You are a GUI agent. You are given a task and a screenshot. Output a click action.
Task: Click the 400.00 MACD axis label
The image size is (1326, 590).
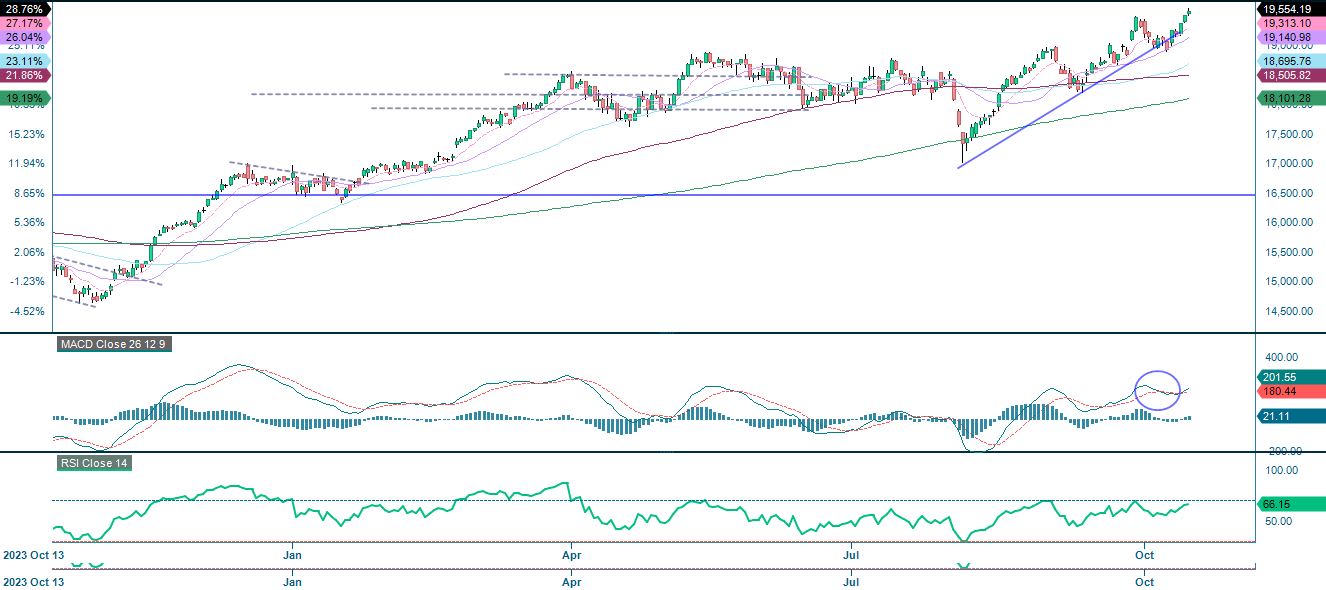pyautogui.click(x=1282, y=356)
